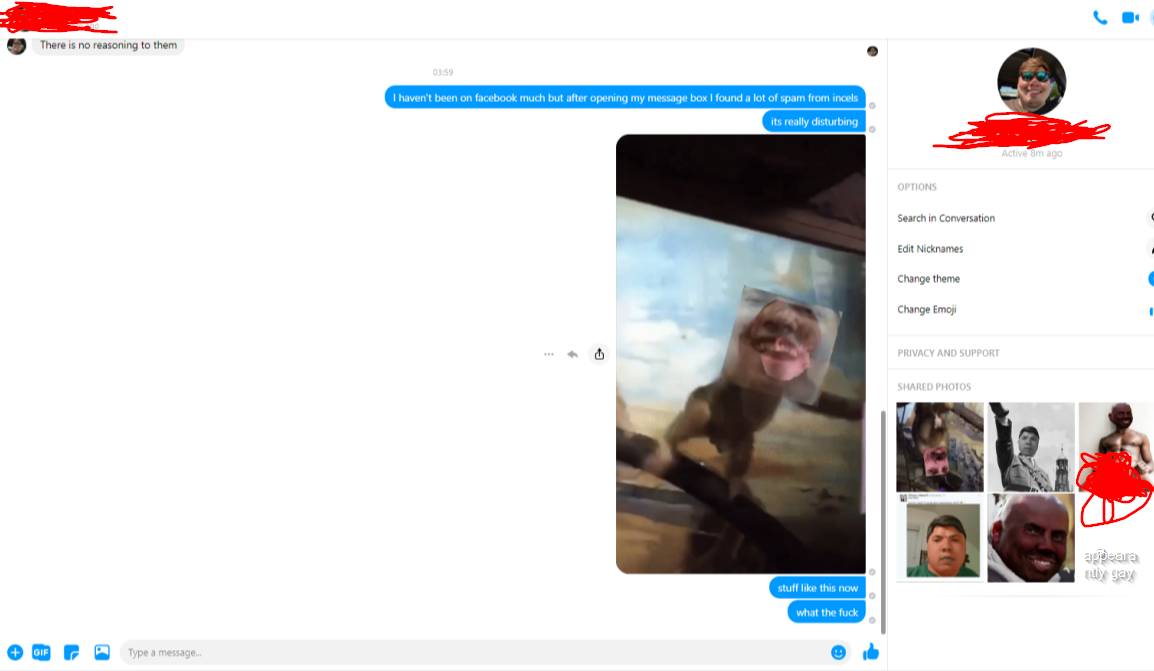Choose Change Emoji option
Image resolution: width=1154 pixels, height=671 pixels.
pos(927,310)
